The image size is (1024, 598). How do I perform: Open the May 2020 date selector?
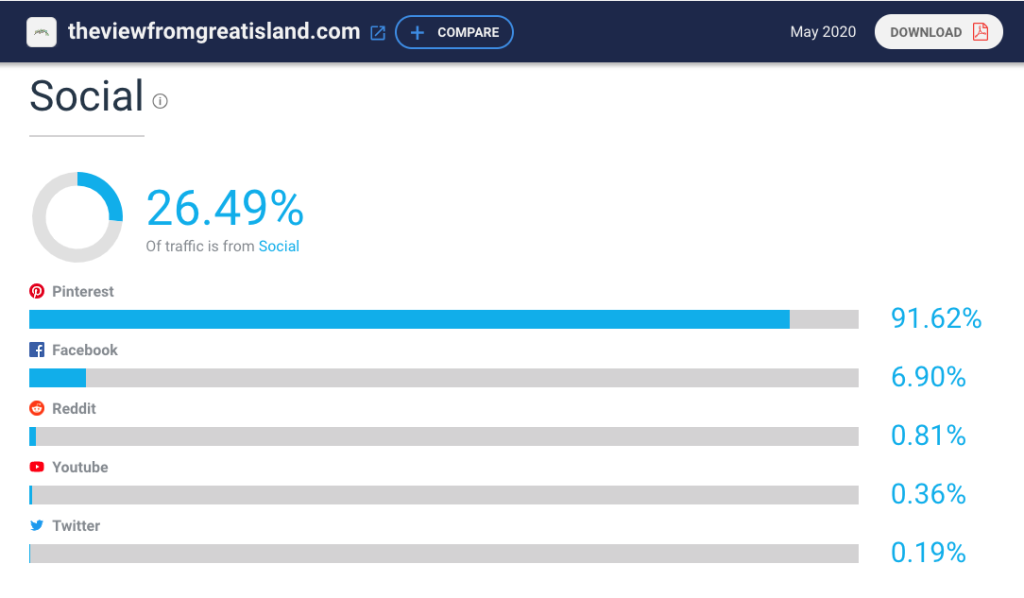823,32
